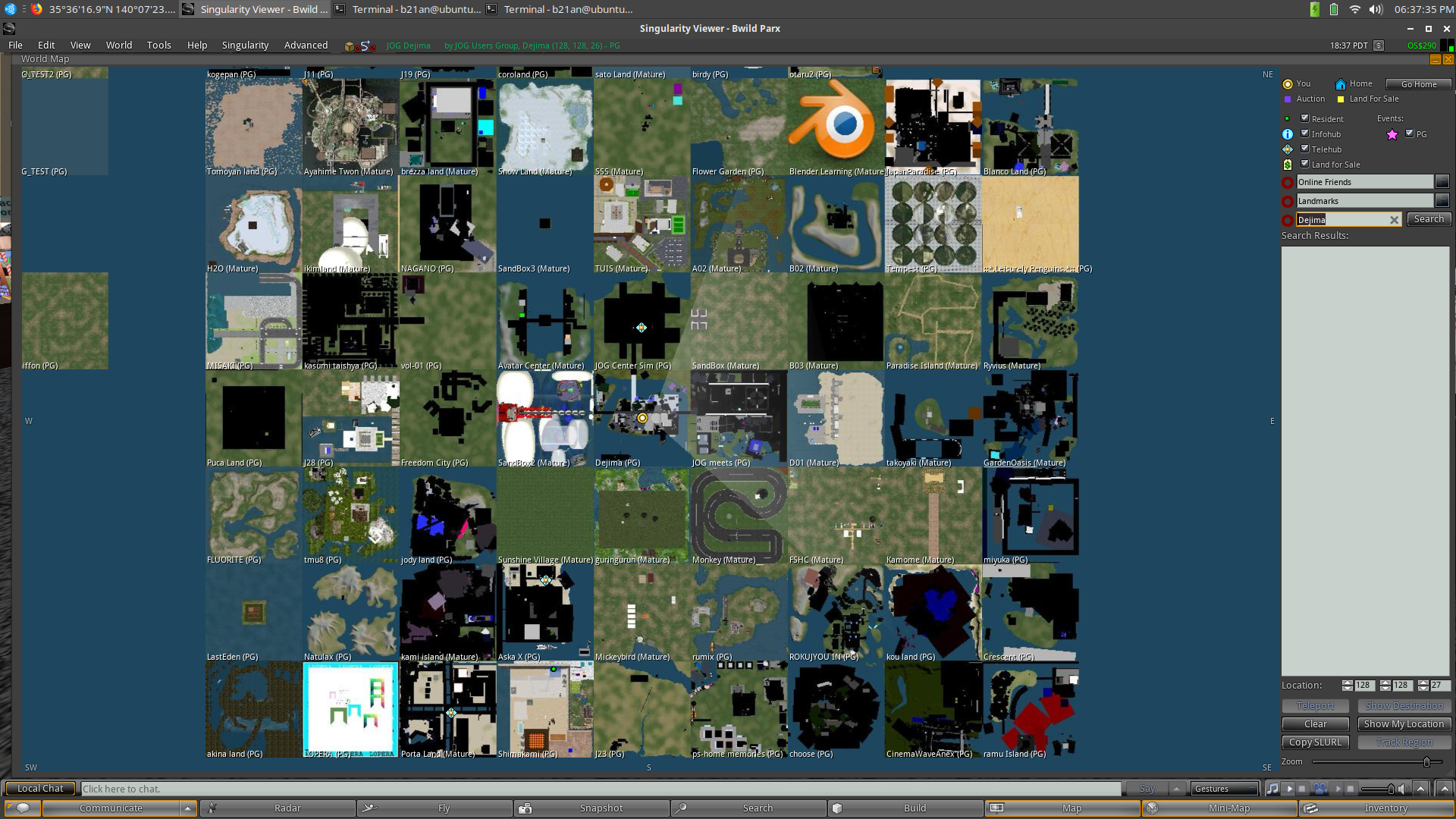The height and width of the screenshot is (819, 1456).
Task: Stop the parcel music stream
Action: click(1302, 789)
